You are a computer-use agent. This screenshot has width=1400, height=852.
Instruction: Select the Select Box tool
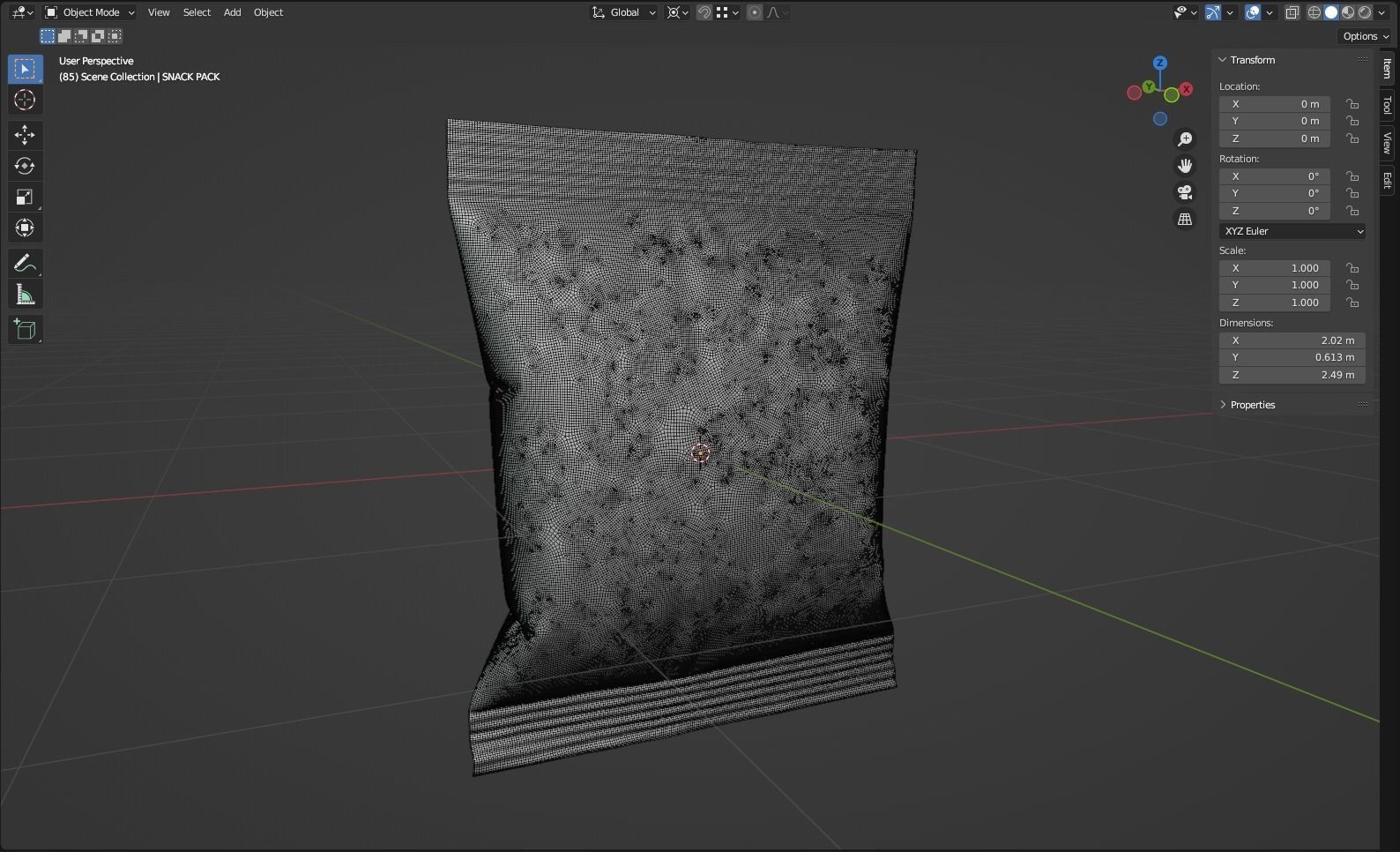point(25,69)
